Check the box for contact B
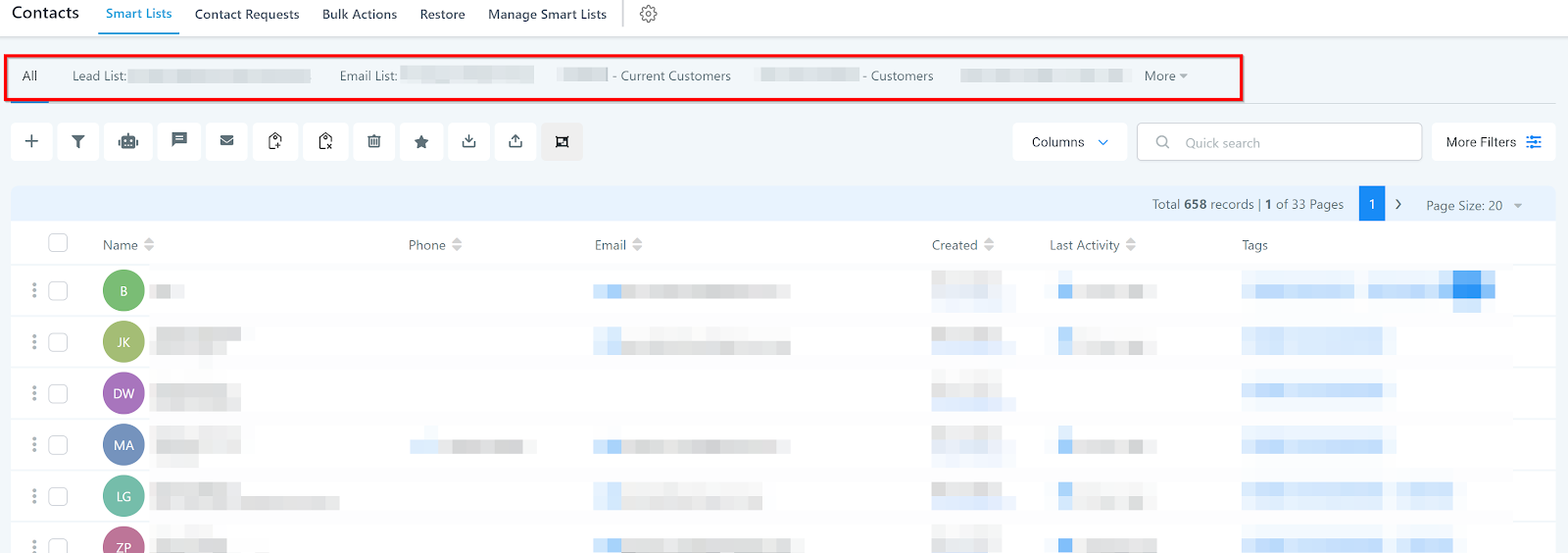 pos(58,290)
